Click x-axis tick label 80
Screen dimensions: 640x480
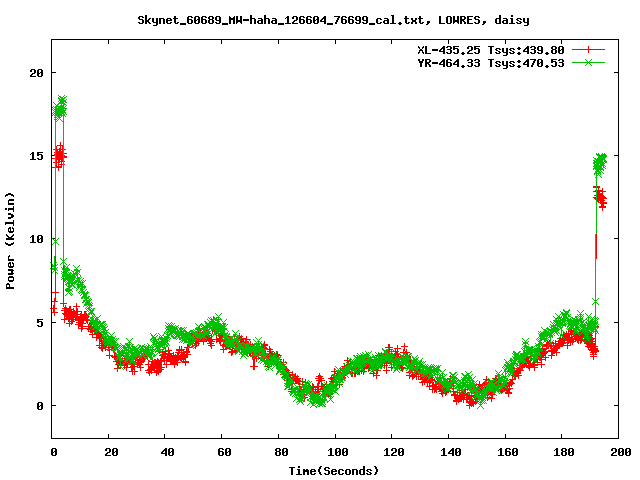click(281, 452)
